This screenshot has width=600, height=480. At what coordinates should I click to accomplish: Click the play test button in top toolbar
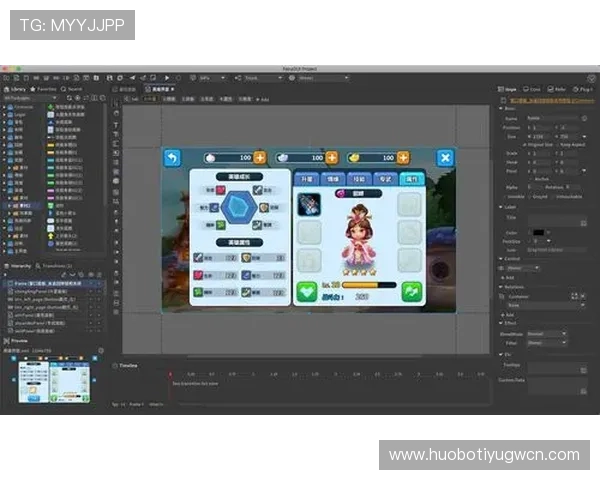click(x=167, y=78)
